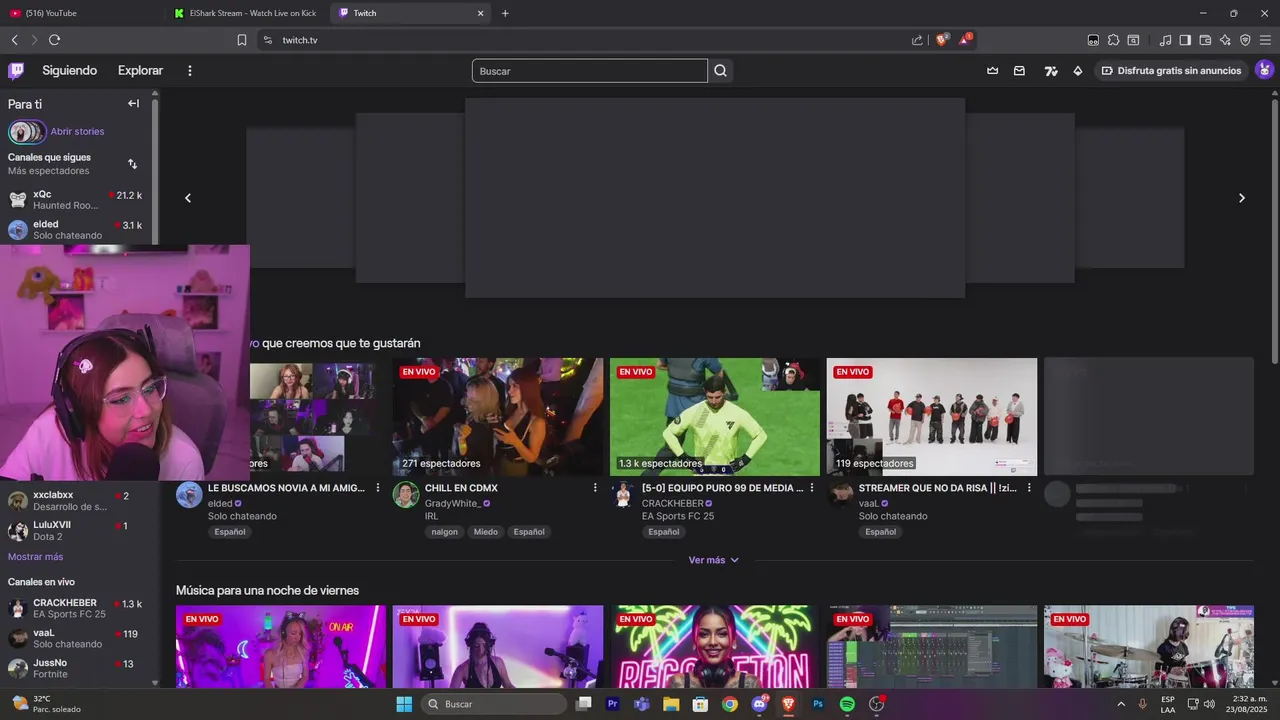This screenshot has width=1280, height=720.
Task: Open the user avatar profile menu
Action: point(1264,70)
